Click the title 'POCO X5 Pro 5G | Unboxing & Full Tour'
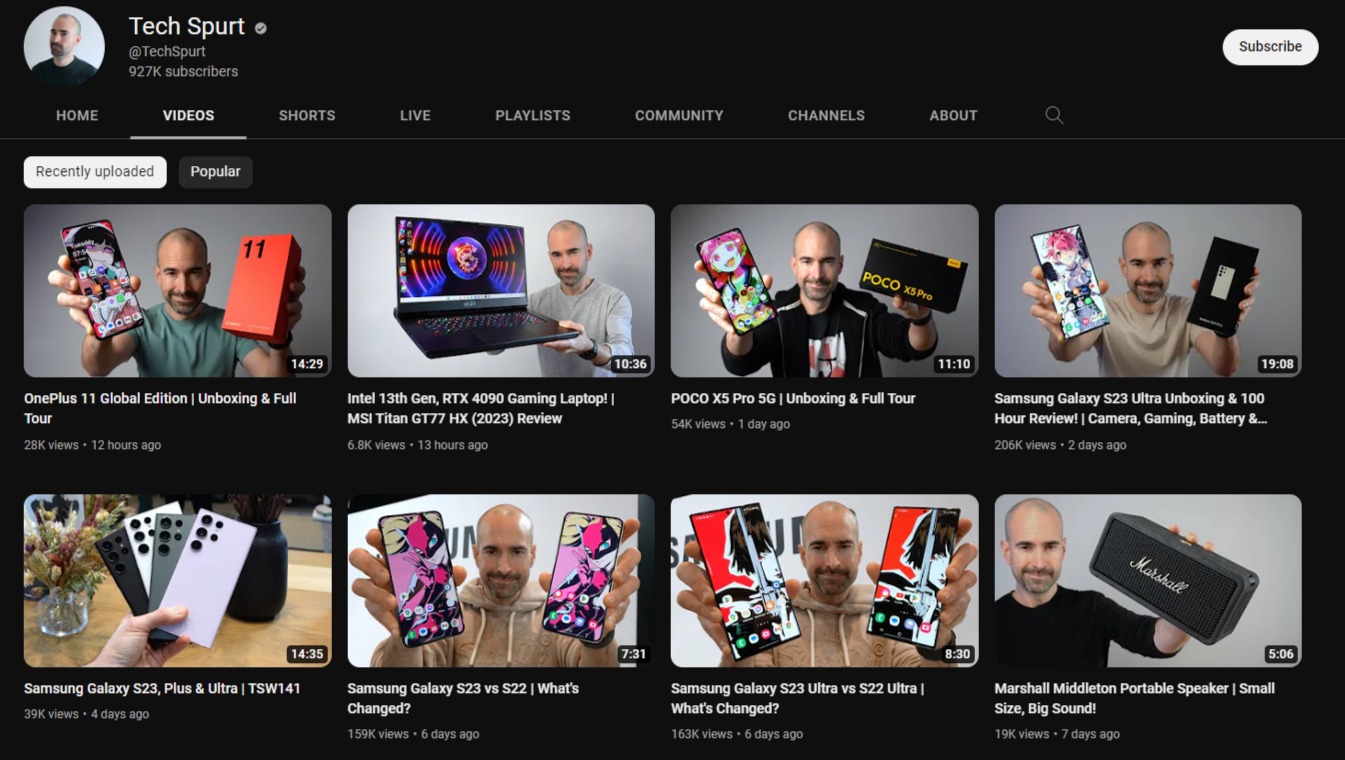This screenshot has height=760, width=1345. point(793,398)
